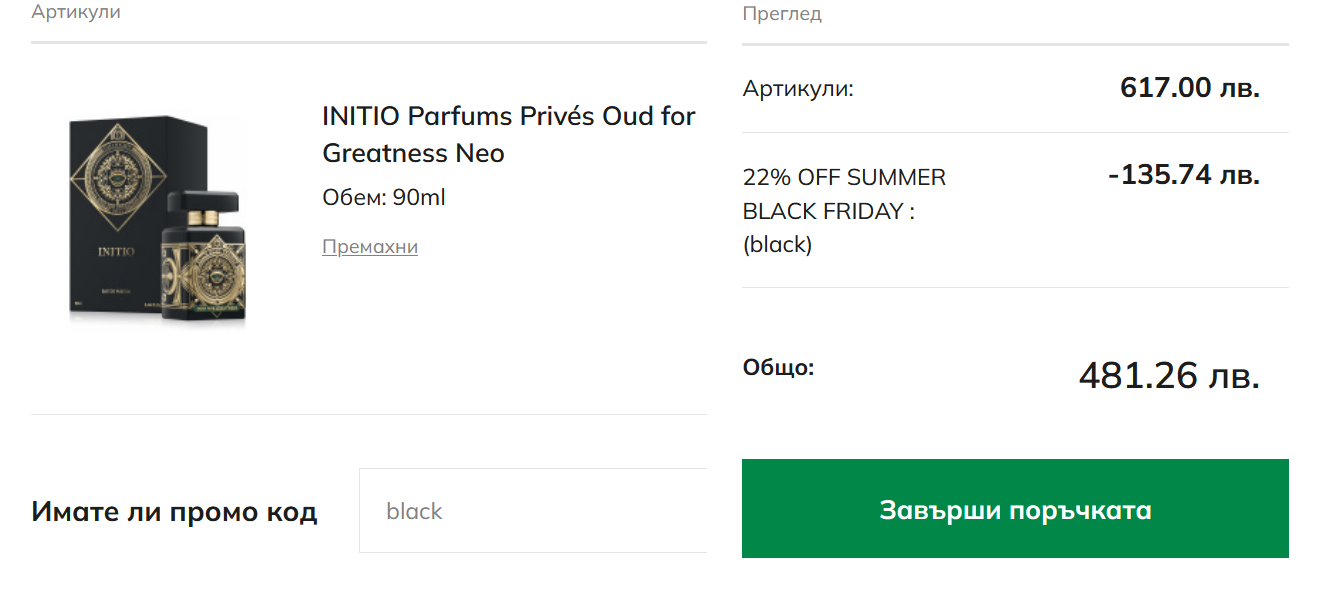Select the 481.26 лв. total price
1339x594 pixels.
click(x=1168, y=376)
